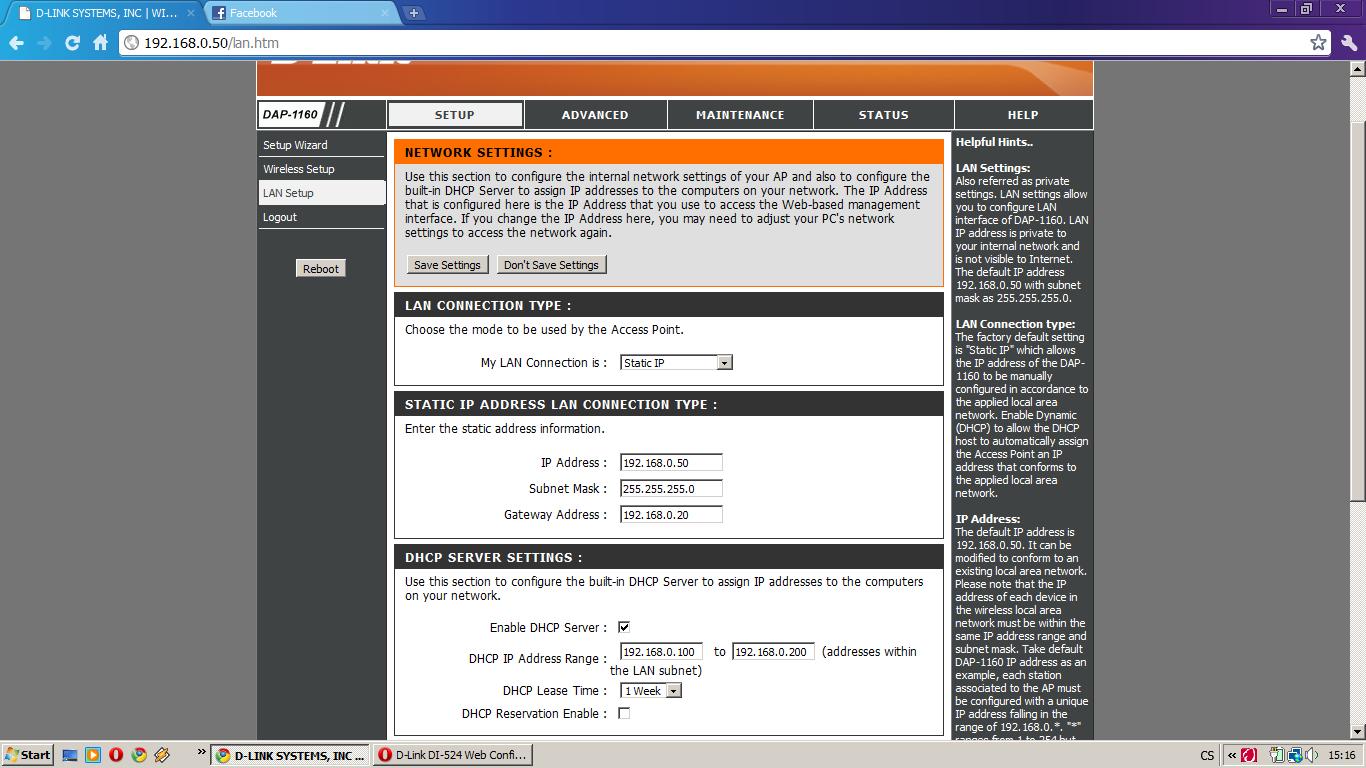
Task: Click Logout in the sidebar
Action: click(280, 217)
